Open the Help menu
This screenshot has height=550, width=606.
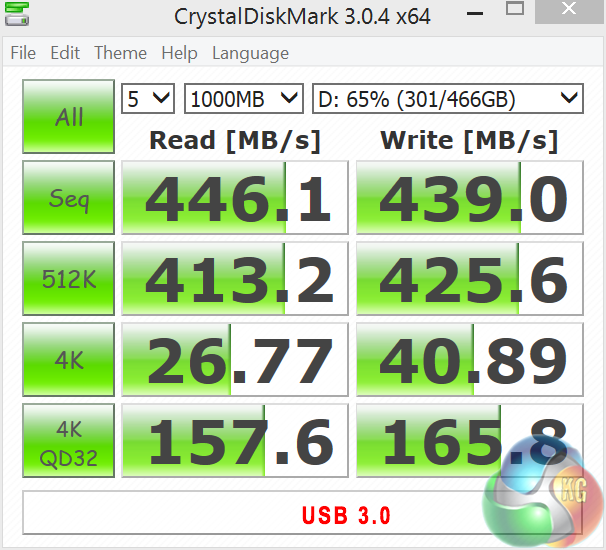tap(179, 53)
